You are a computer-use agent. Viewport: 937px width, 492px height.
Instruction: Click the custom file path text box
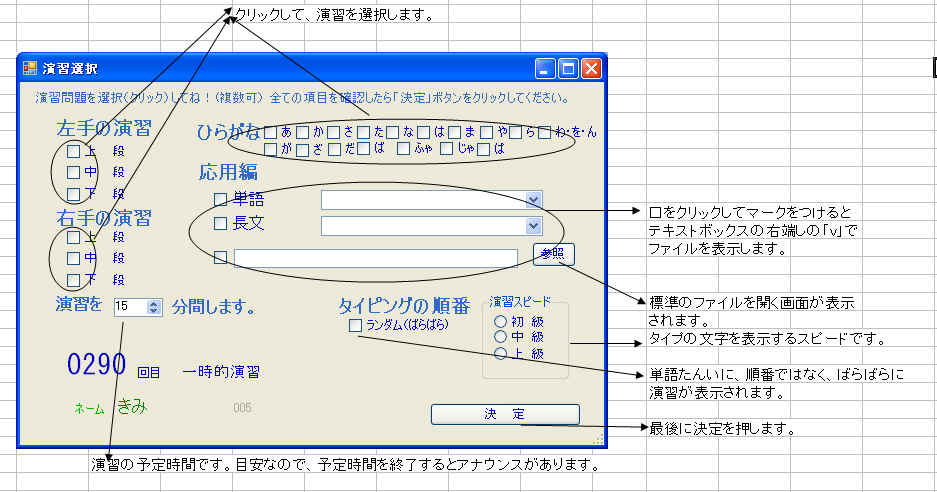375,258
